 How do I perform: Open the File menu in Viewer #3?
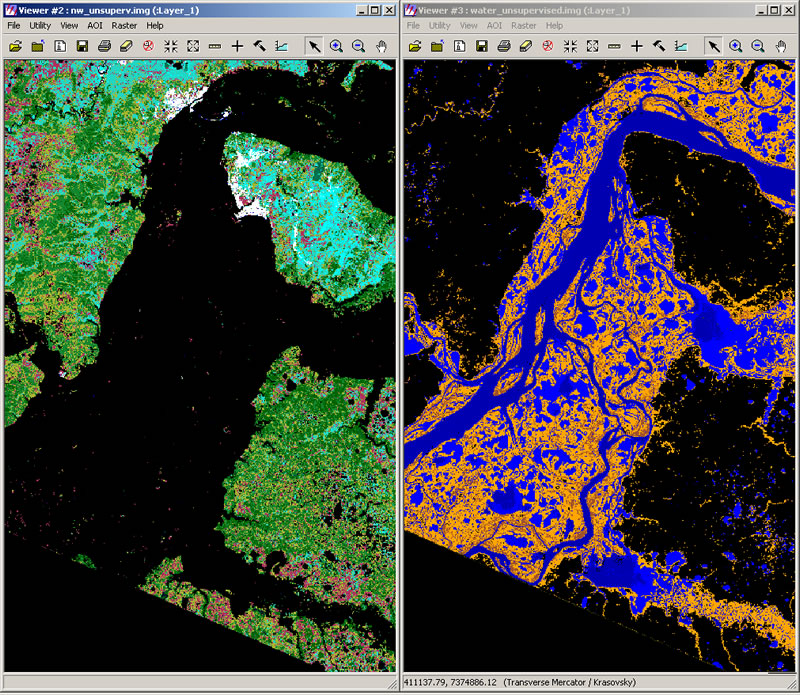point(413,25)
